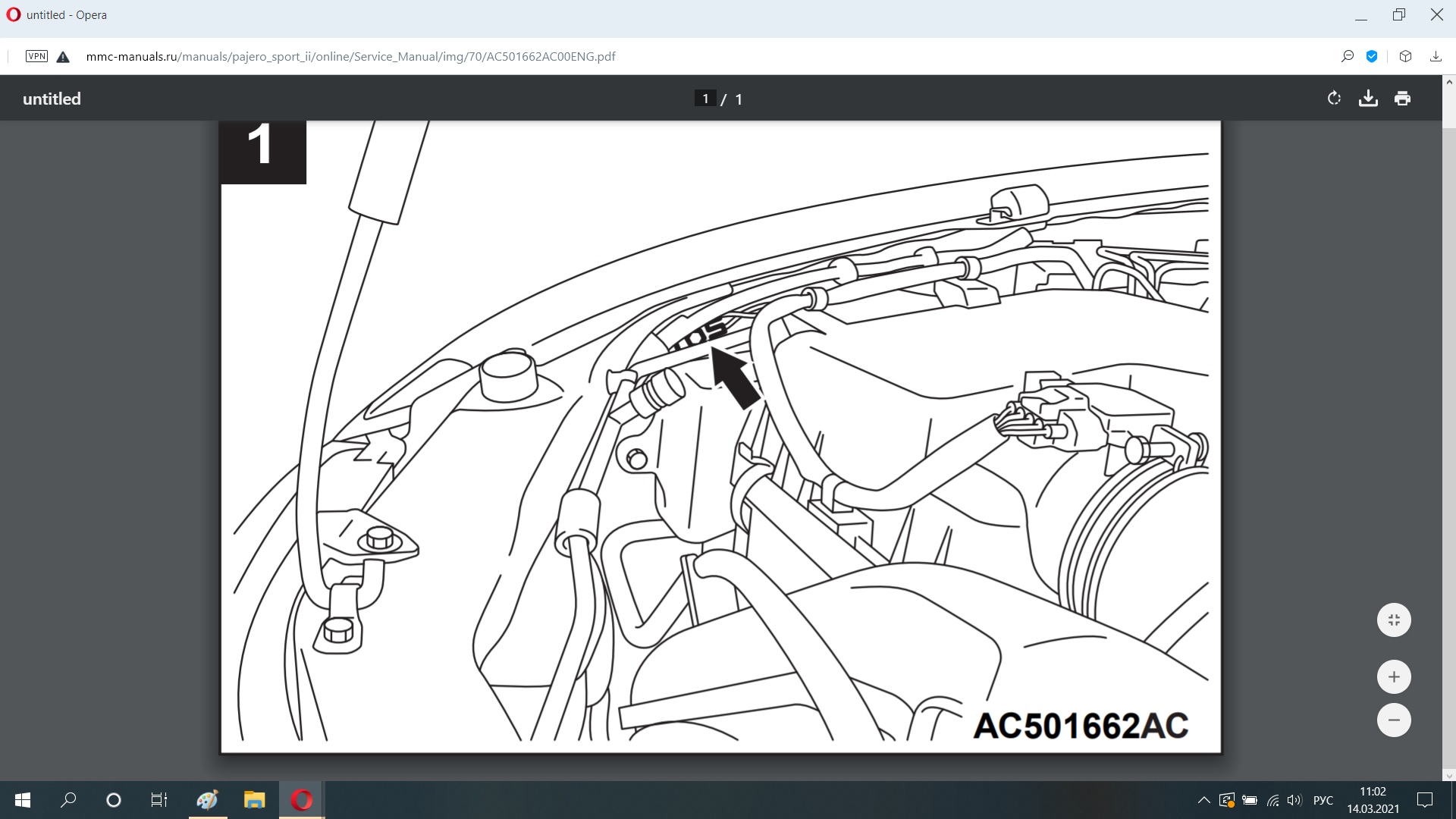Click the URL address bar text

350,56
